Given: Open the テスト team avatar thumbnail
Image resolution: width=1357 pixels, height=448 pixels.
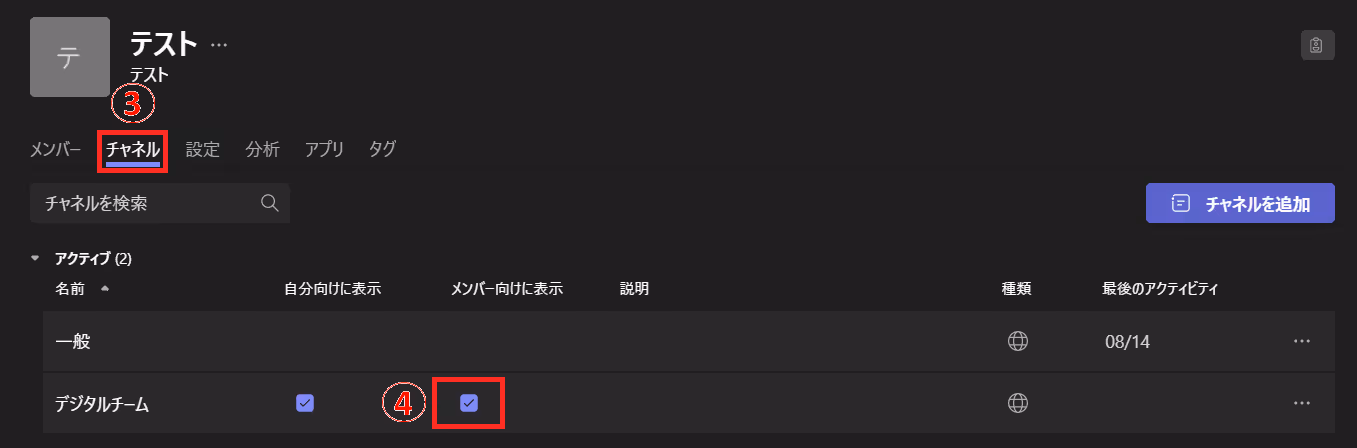Looking at the screenshot, I should click(x=69, y=57).
